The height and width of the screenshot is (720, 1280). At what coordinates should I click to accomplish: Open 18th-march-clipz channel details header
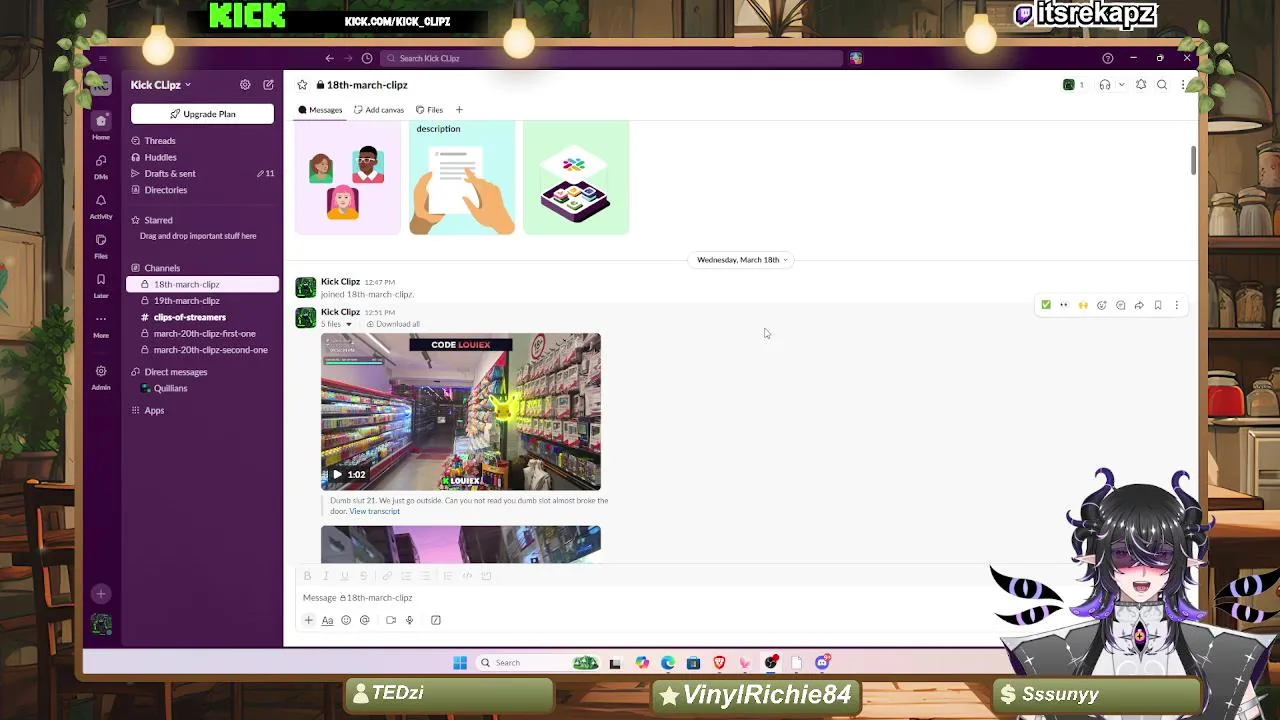(x=362, y=85)
